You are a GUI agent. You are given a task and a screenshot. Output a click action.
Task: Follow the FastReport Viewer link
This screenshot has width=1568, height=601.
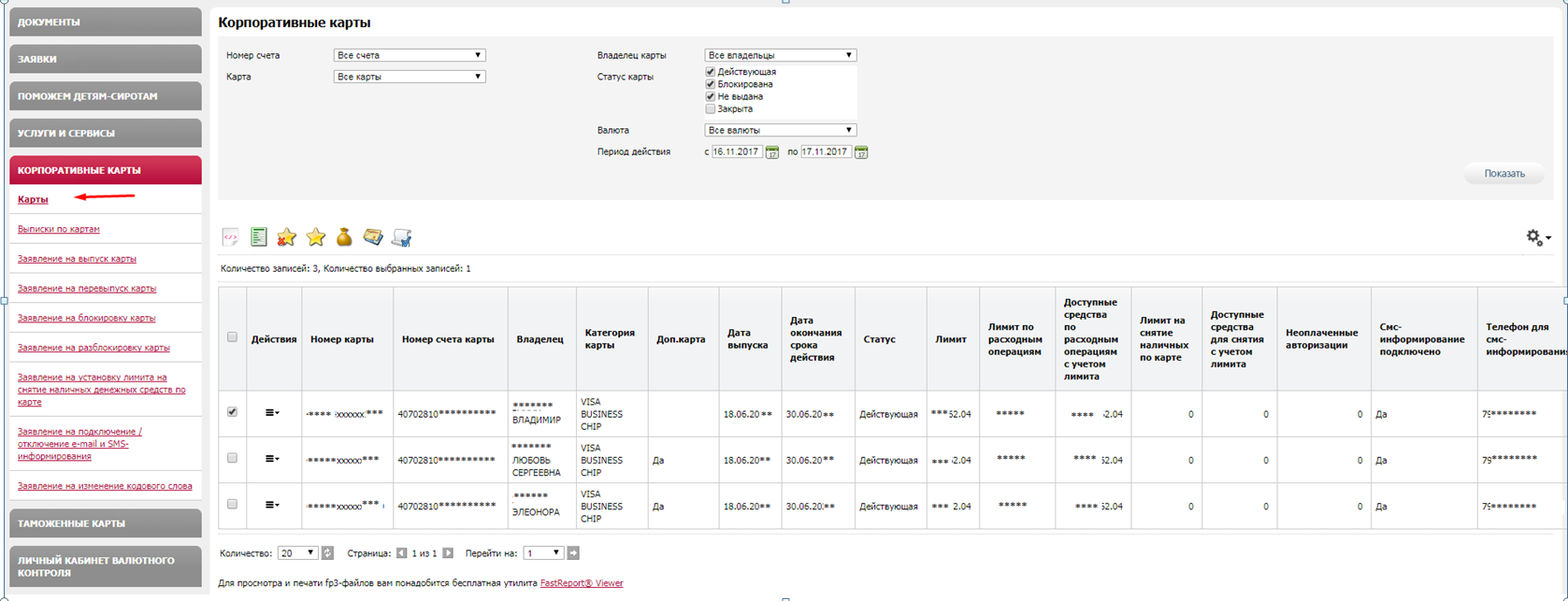tap(581, 583)
